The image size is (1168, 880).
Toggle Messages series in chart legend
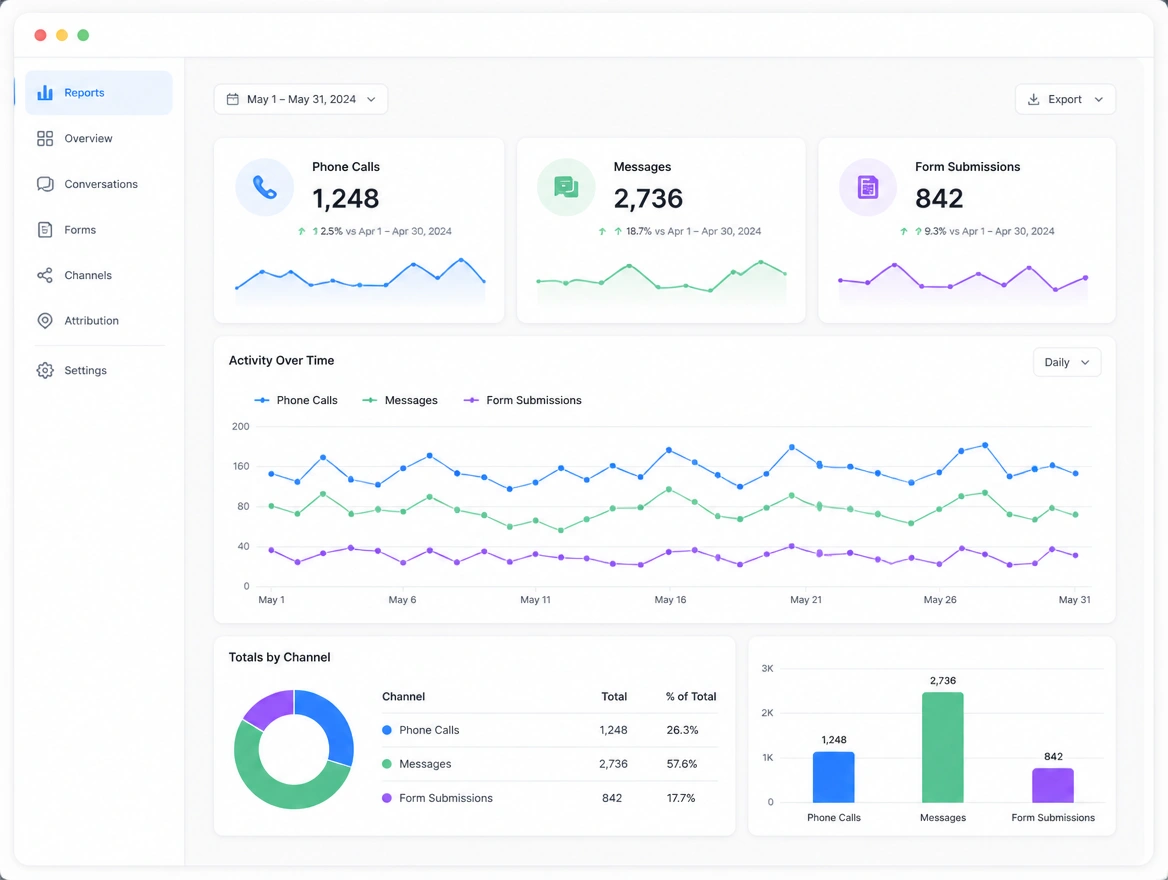pyautogui.click(x=400, y=400)
